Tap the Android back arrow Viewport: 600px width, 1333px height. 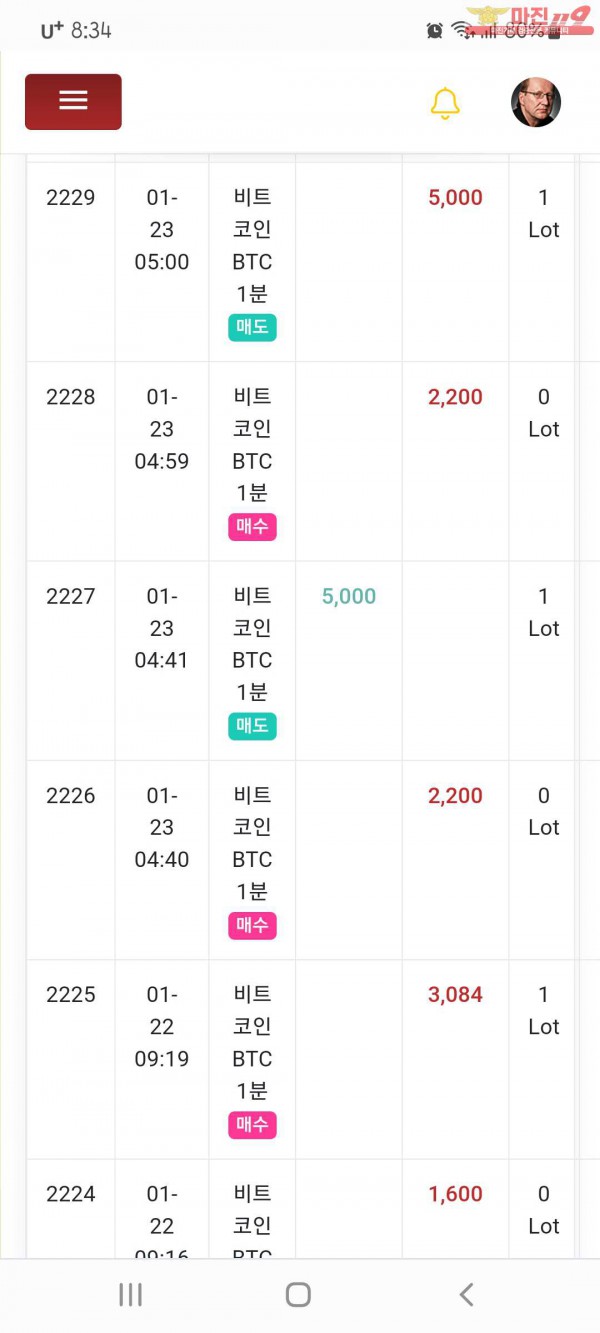(x=466, y=1295)
